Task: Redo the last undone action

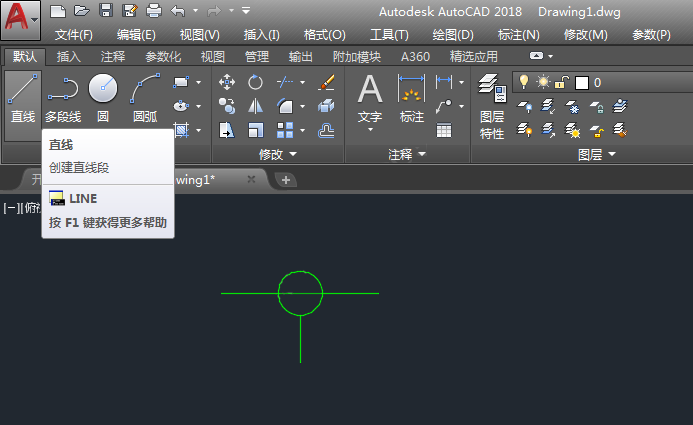Action: 214,11
